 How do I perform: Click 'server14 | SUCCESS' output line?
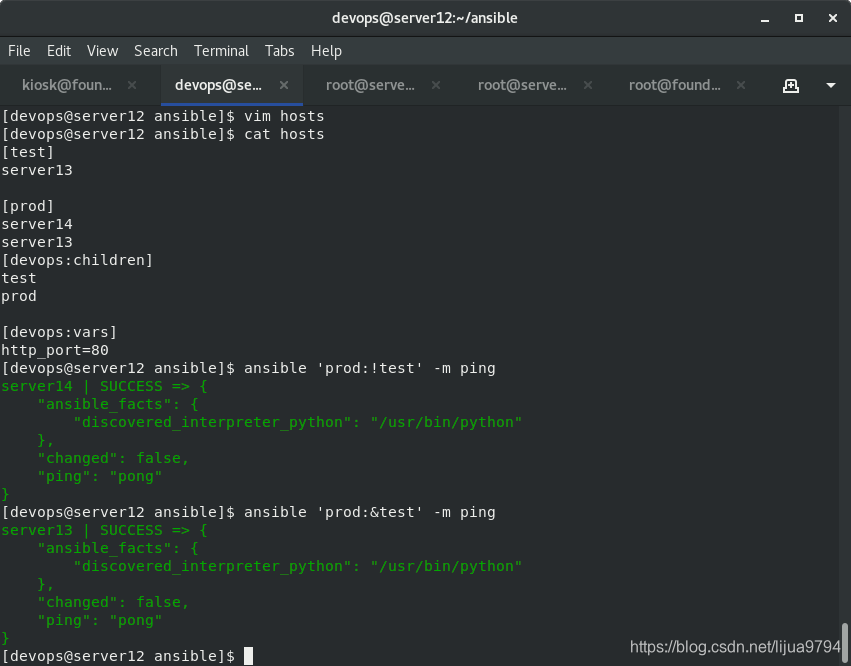point(104,386)
